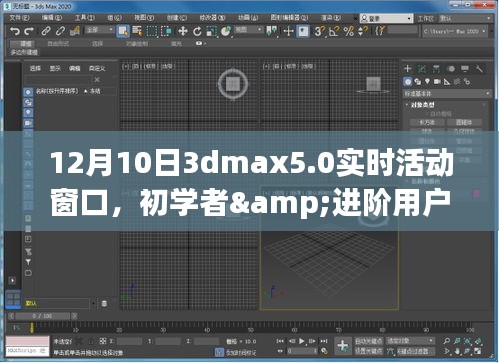
Task: Click the Auto Key button
Action: (x=369, y=341)
